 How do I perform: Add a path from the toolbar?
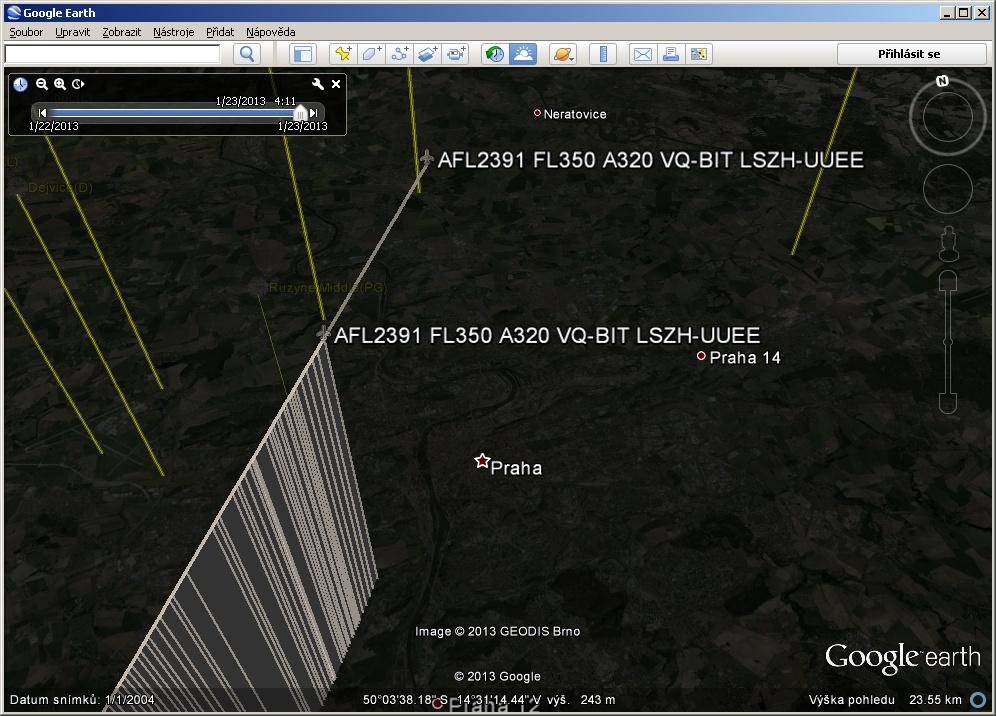coord(400,54)
